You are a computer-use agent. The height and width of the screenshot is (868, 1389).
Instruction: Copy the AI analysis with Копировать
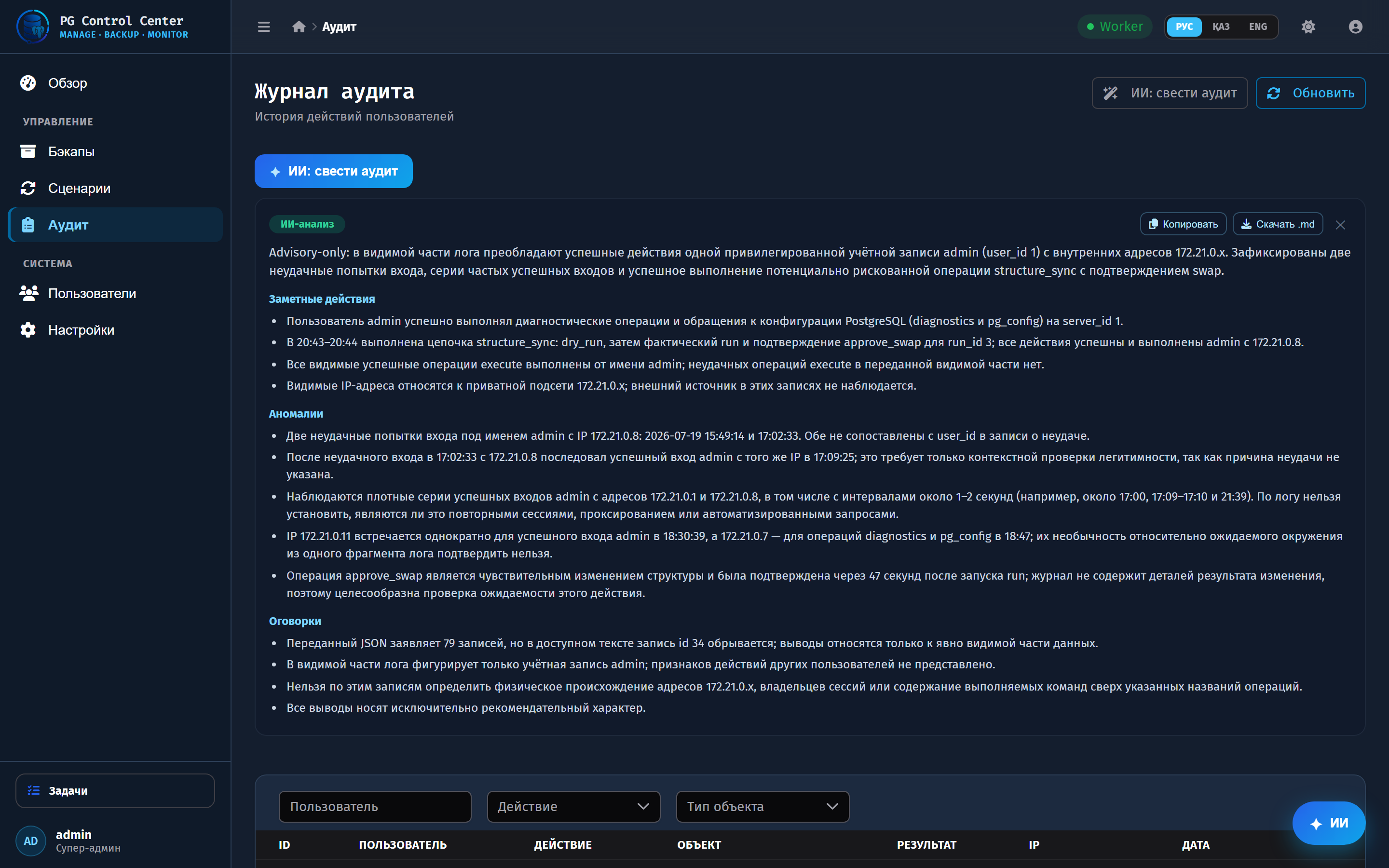1183,224
